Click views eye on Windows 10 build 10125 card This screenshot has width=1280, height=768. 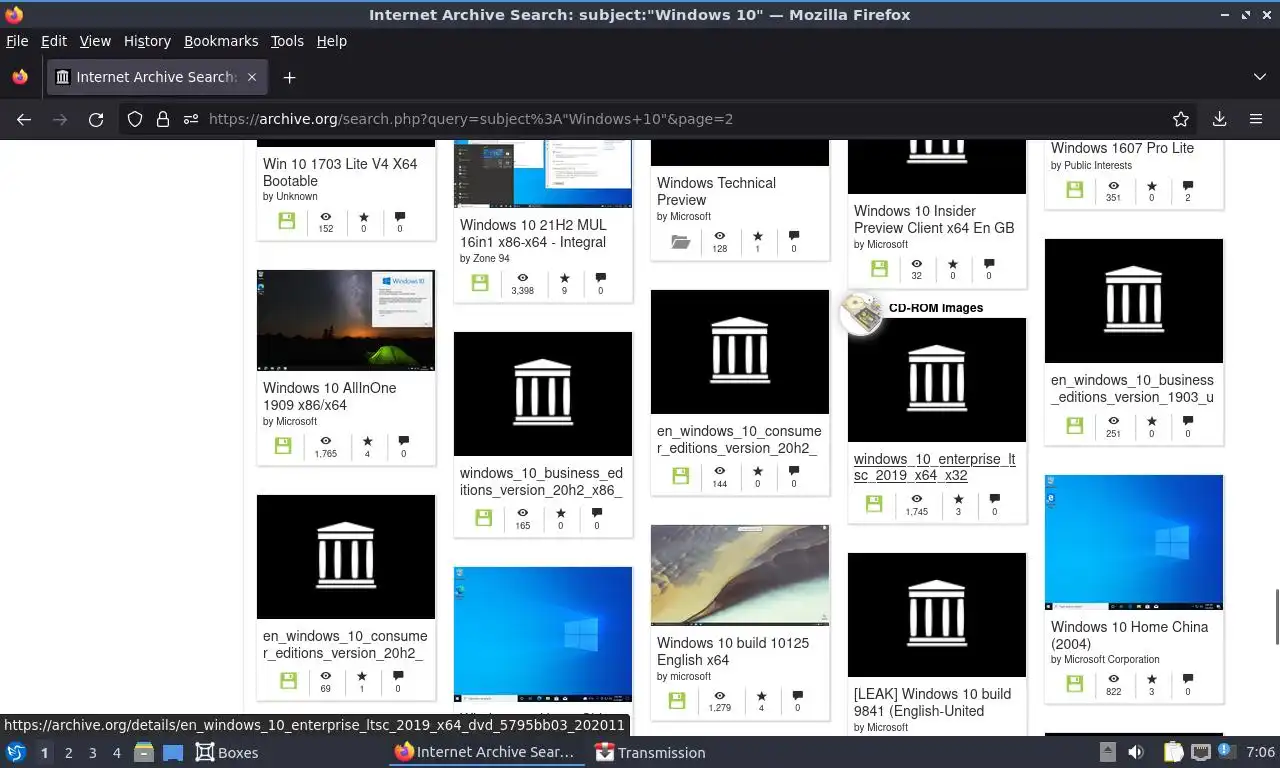[x=719, y=696]
